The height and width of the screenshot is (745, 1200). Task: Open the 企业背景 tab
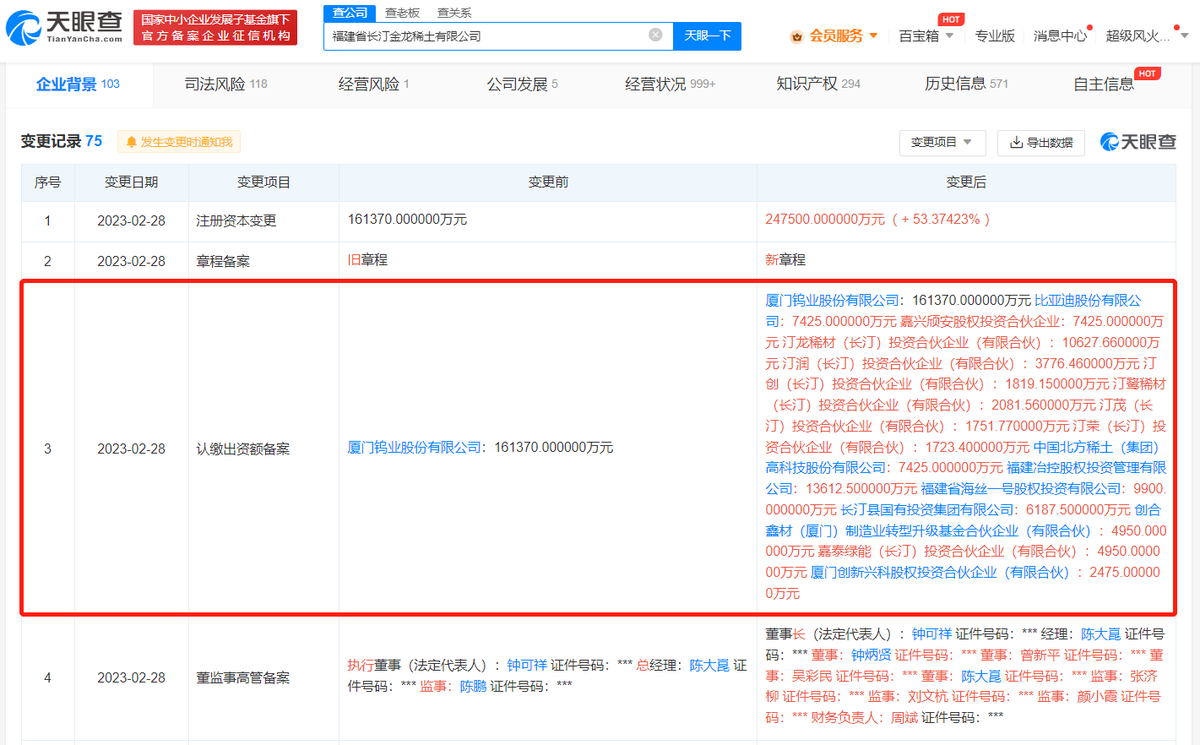tap(77, 84)
